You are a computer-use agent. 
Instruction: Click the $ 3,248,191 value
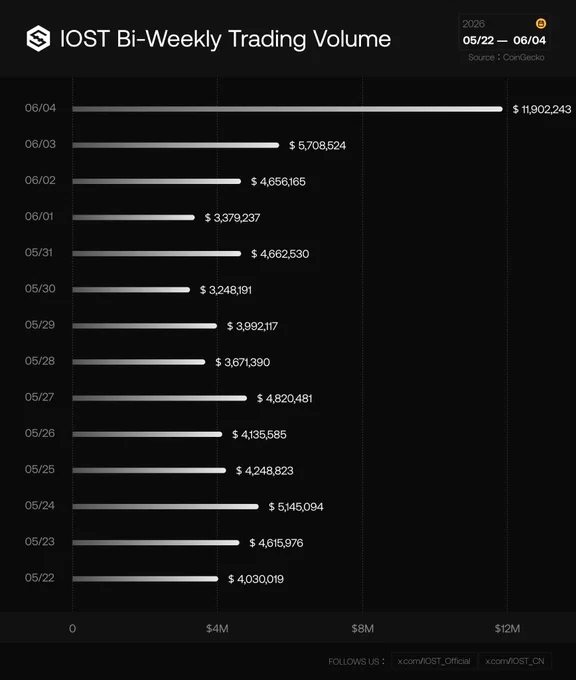226,290
